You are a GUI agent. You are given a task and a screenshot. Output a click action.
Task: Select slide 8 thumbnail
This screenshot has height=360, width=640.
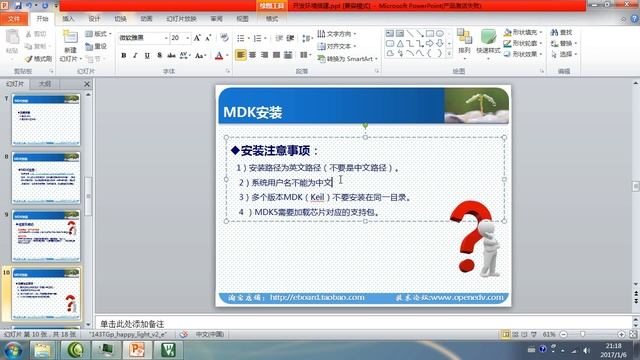(x=46, y=178)
